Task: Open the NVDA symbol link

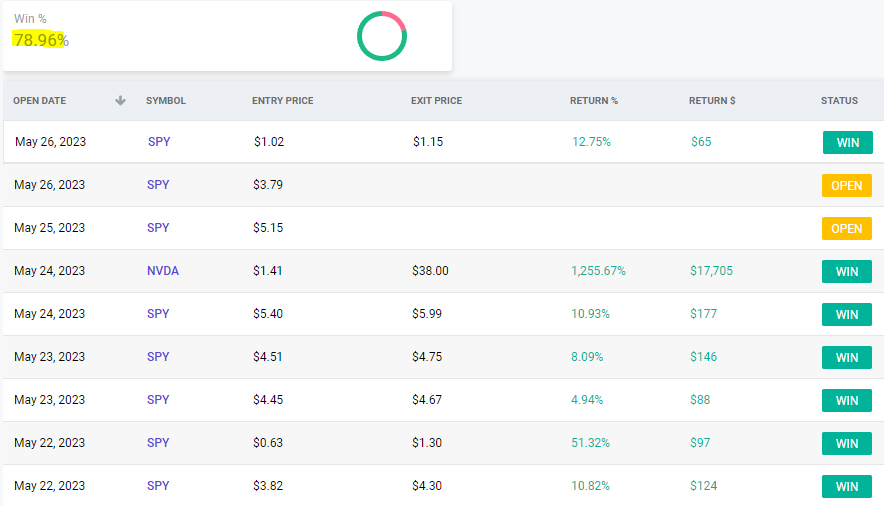Action: 163,271
